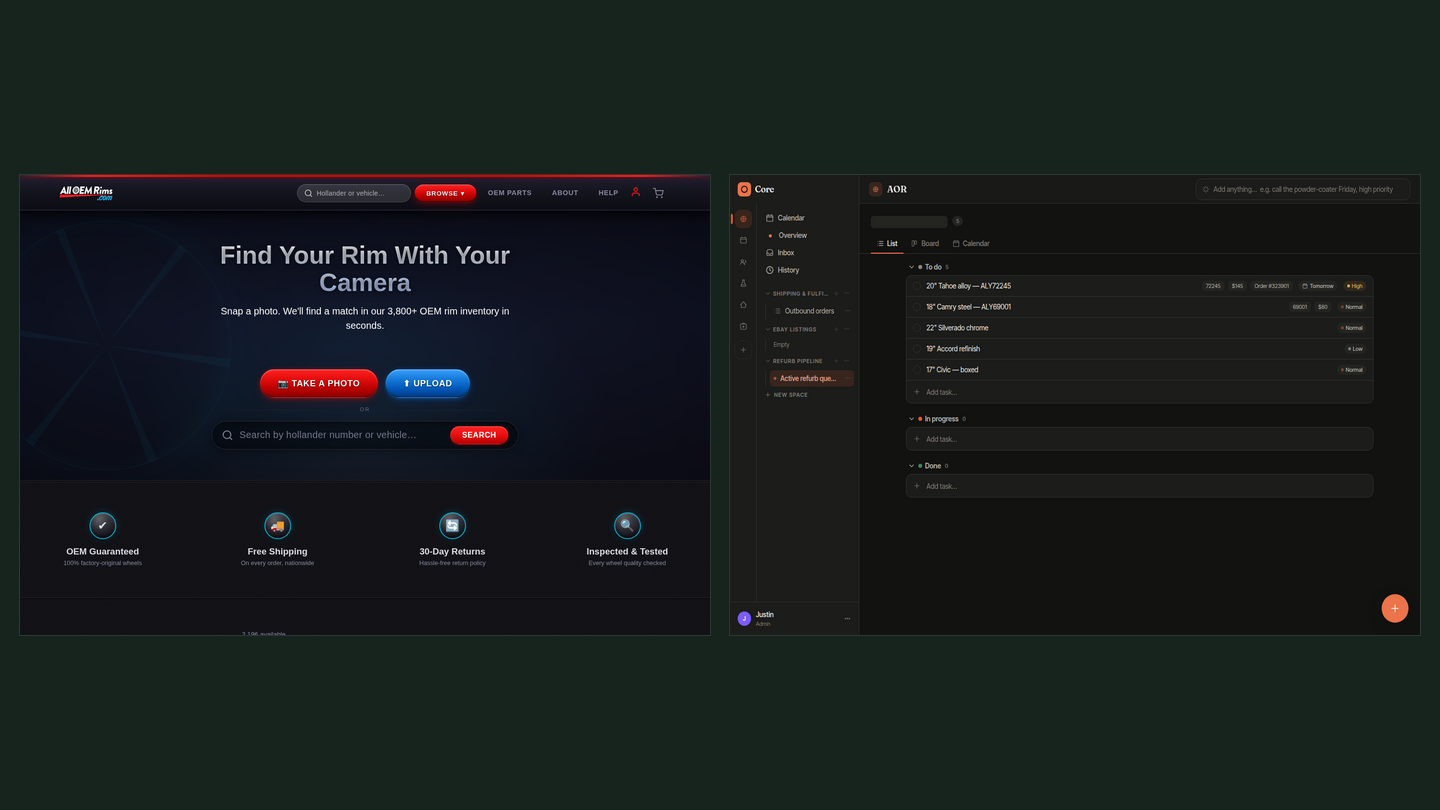Click the Low priority badge on Accord refinish
The image size is (1440, 810).
(x=1355, y=349)
